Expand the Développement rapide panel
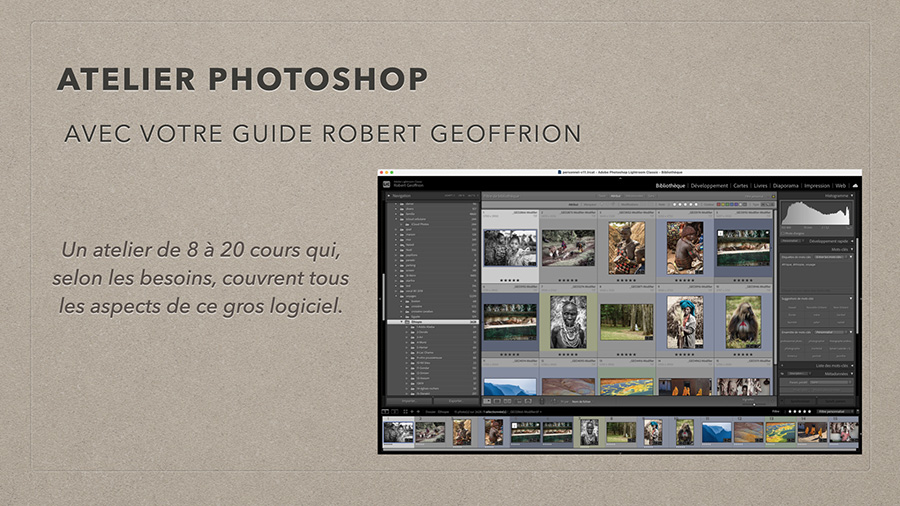 pyautogui.click(x=853, y=241)
